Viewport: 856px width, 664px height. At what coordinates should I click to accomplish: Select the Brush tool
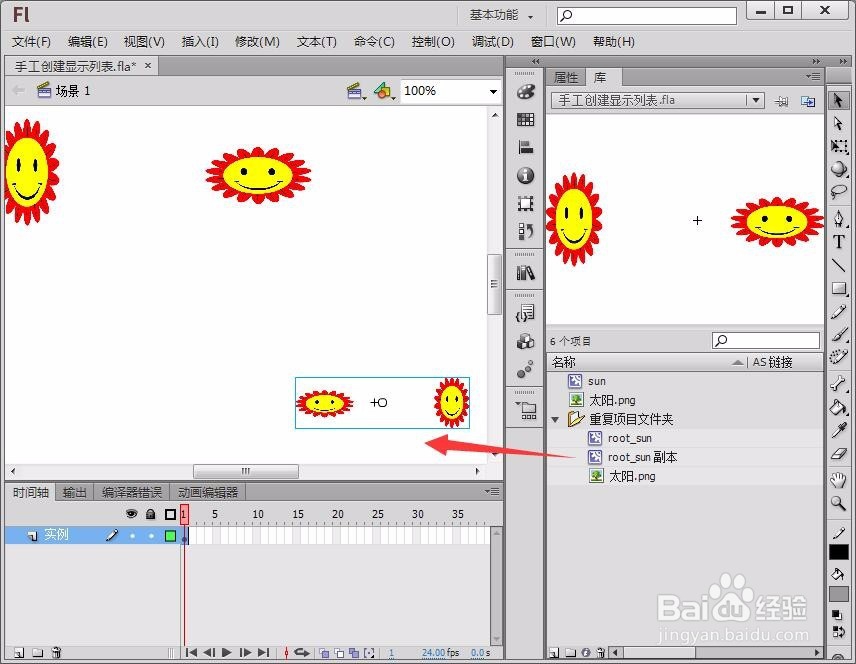(838, 336)
